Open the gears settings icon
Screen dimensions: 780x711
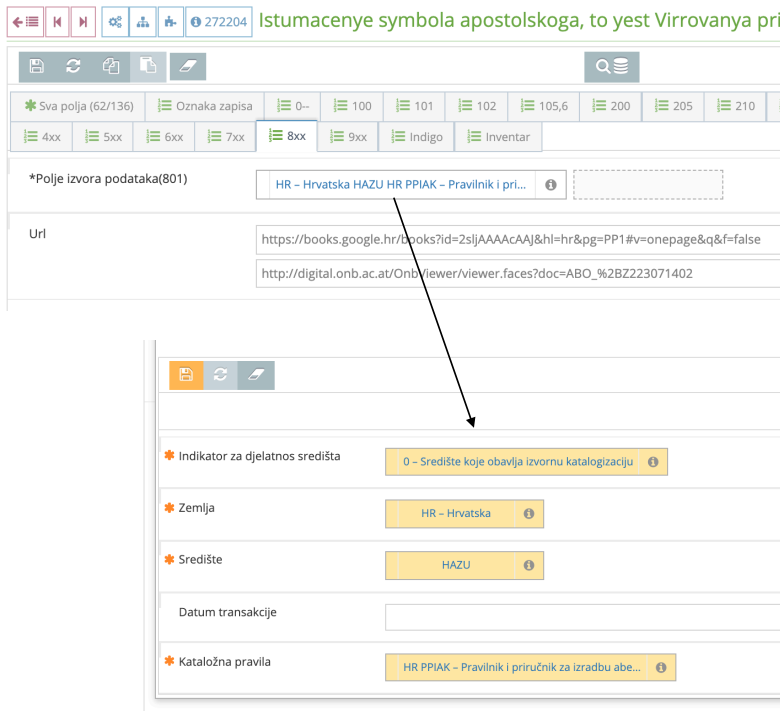click(115, 22)
